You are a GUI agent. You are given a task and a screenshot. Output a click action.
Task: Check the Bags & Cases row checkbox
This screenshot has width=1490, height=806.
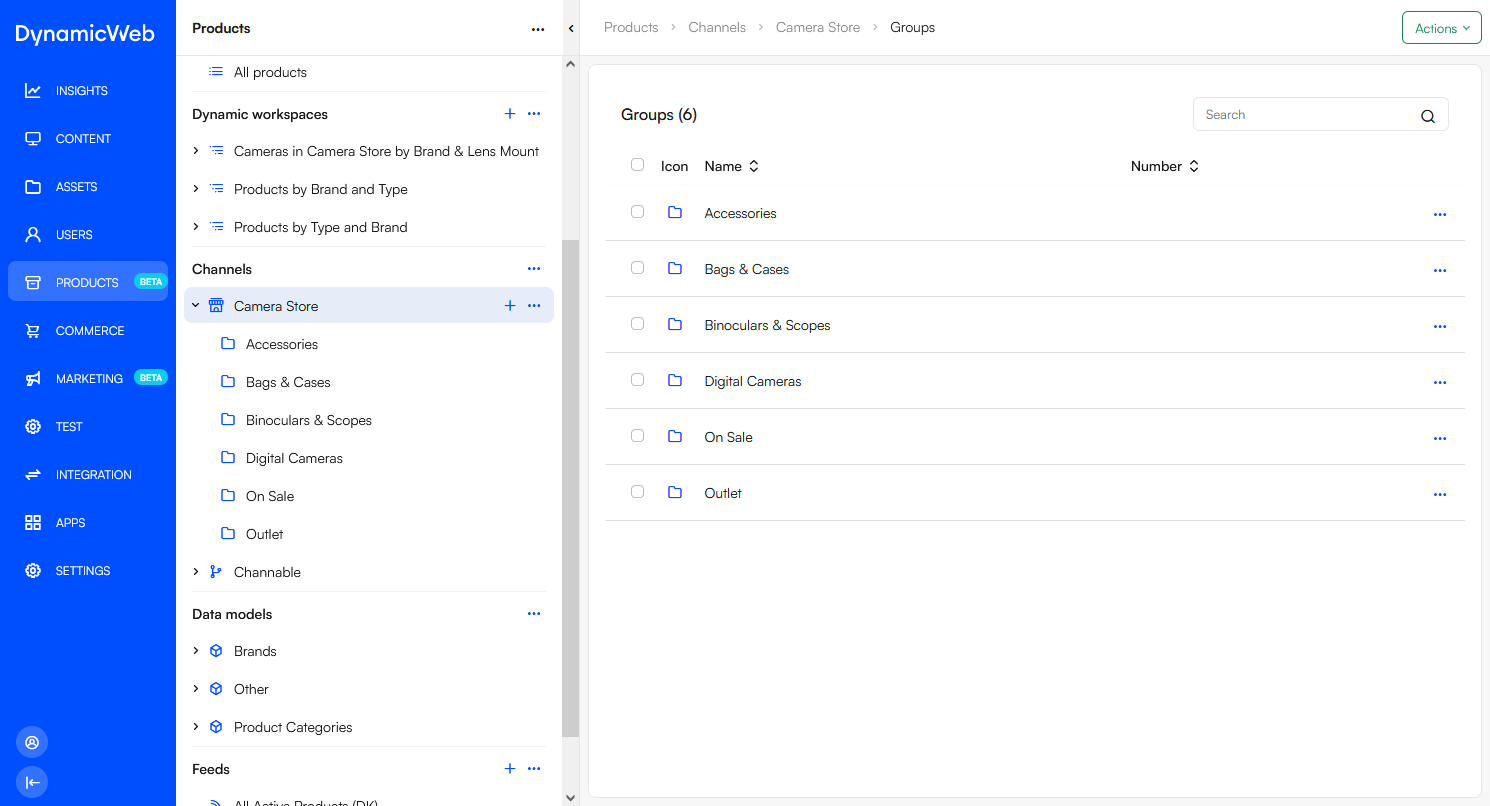(637, 268)
